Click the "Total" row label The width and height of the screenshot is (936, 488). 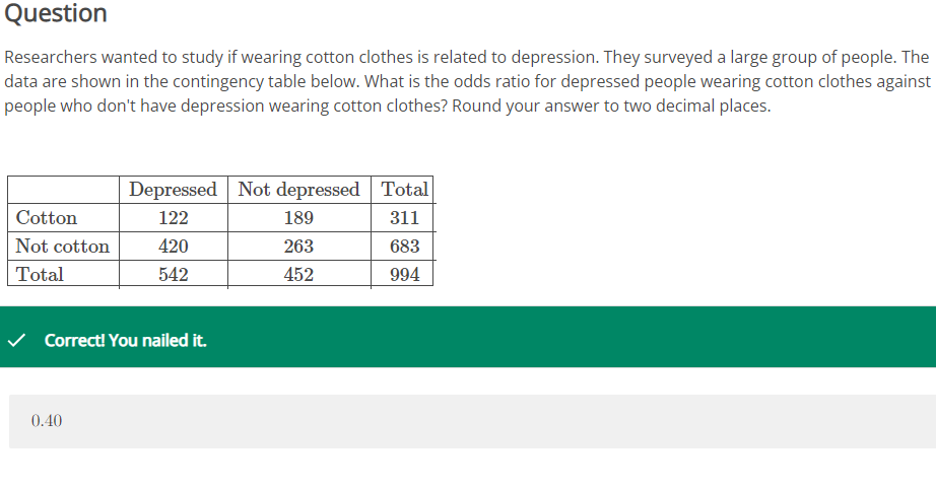40,274
